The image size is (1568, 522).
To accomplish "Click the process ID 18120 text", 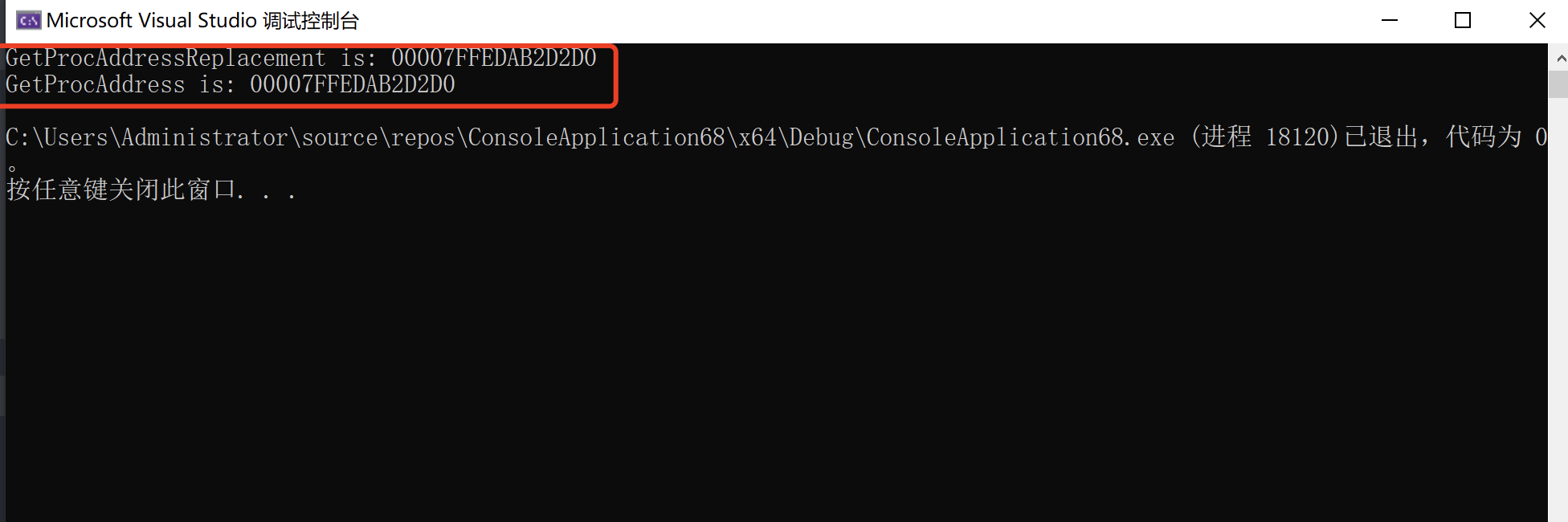I will 1297,137.
